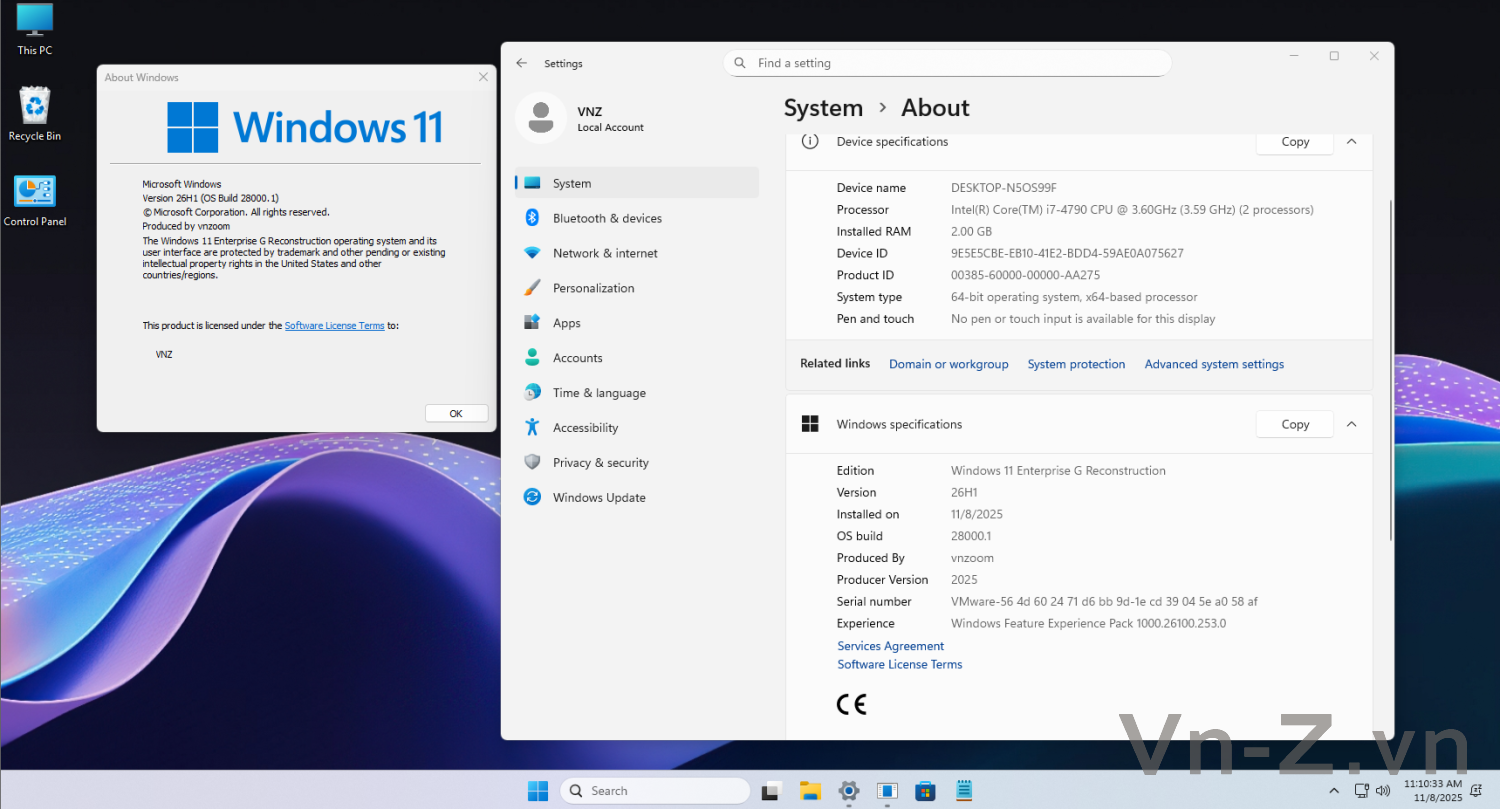Image resolution: width=1500 pixels, height=809 pixels.
Task: Open Network & internet settings icon
Action: (x=532, y=253)
